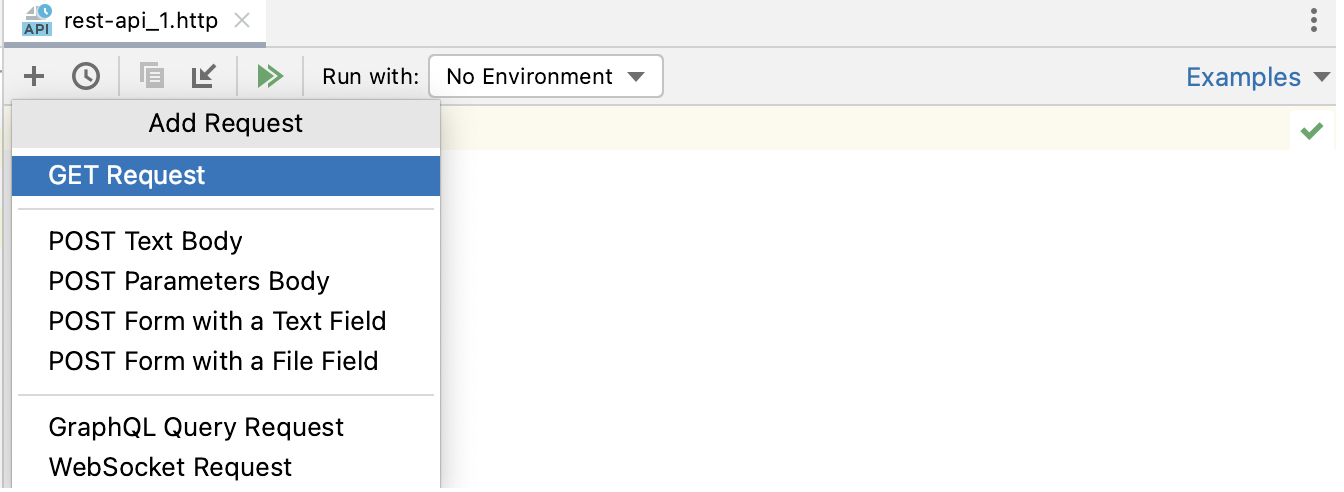The width and height of the screenshot is (1344, 492).
Task: Click the import arrow toolbar icon
Action: [204, 76]
